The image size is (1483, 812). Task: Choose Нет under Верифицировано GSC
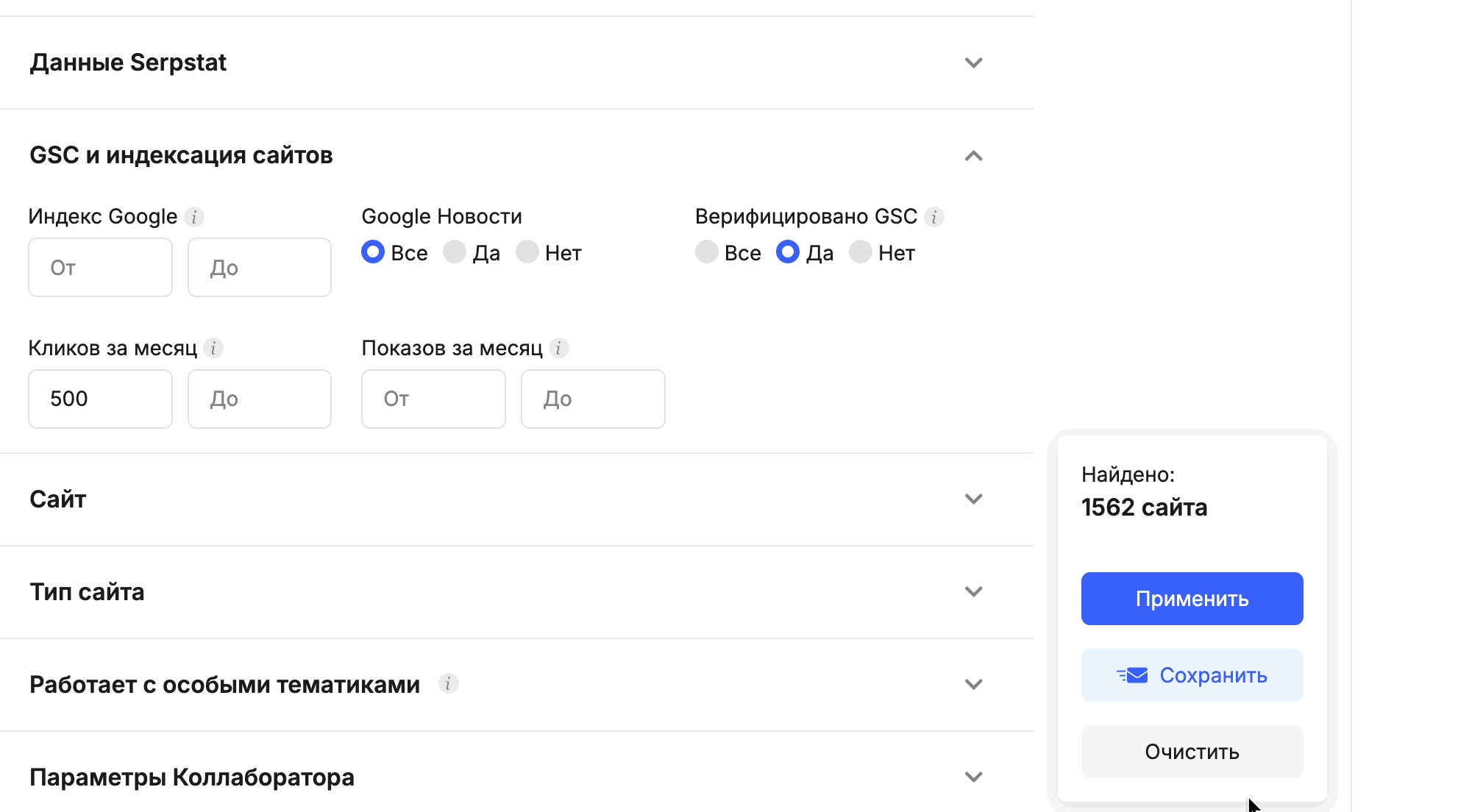coord(861,252)
